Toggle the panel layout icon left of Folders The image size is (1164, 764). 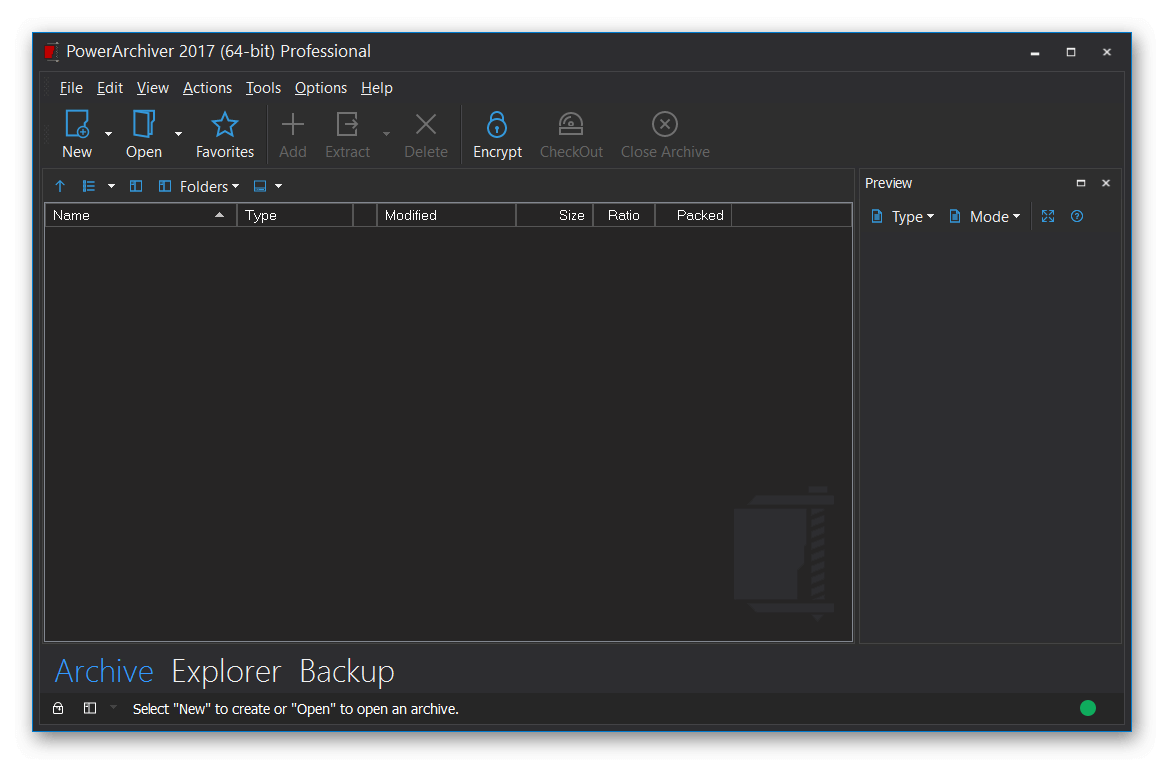pos(136,186)
